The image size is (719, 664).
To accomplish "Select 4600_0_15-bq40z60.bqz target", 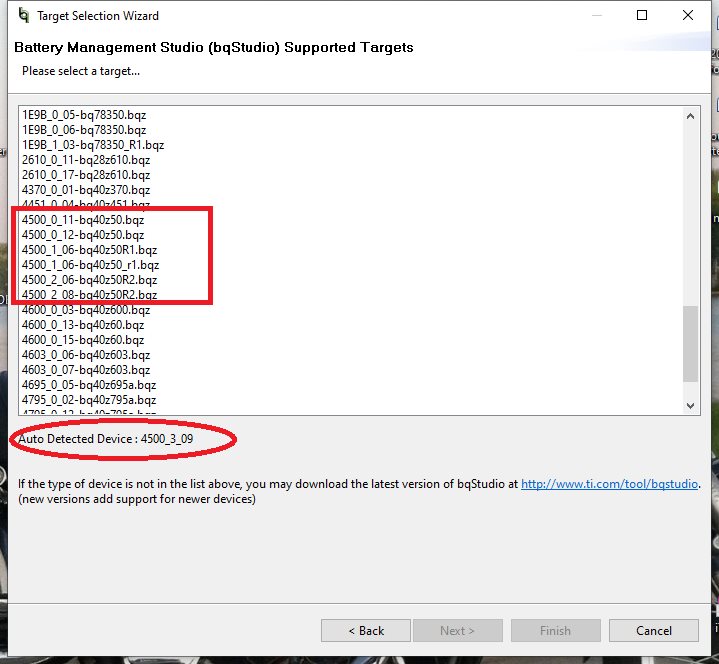I will (83, 340).
